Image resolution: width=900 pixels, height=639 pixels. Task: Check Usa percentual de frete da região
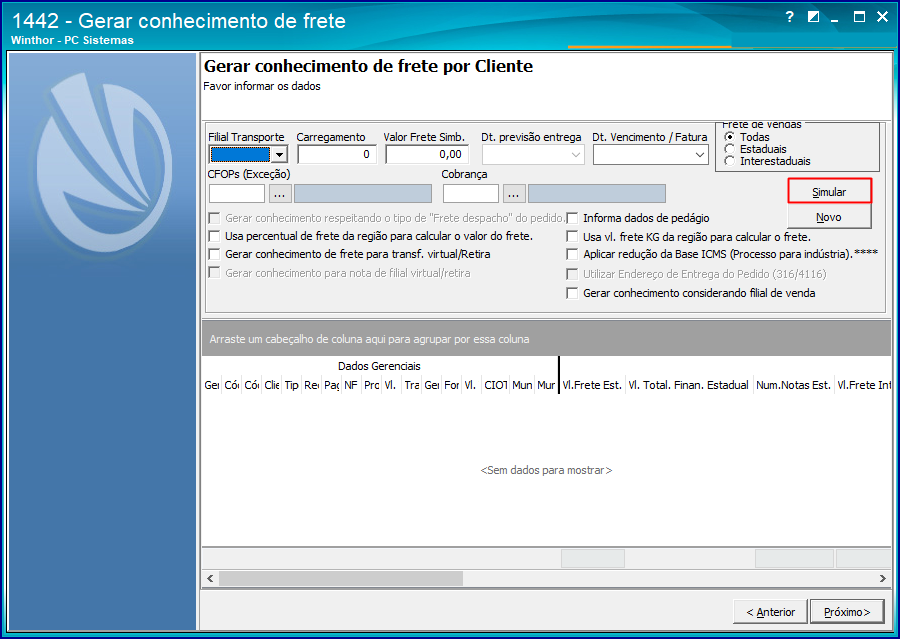pyautogui.click(x=214, y=236)
